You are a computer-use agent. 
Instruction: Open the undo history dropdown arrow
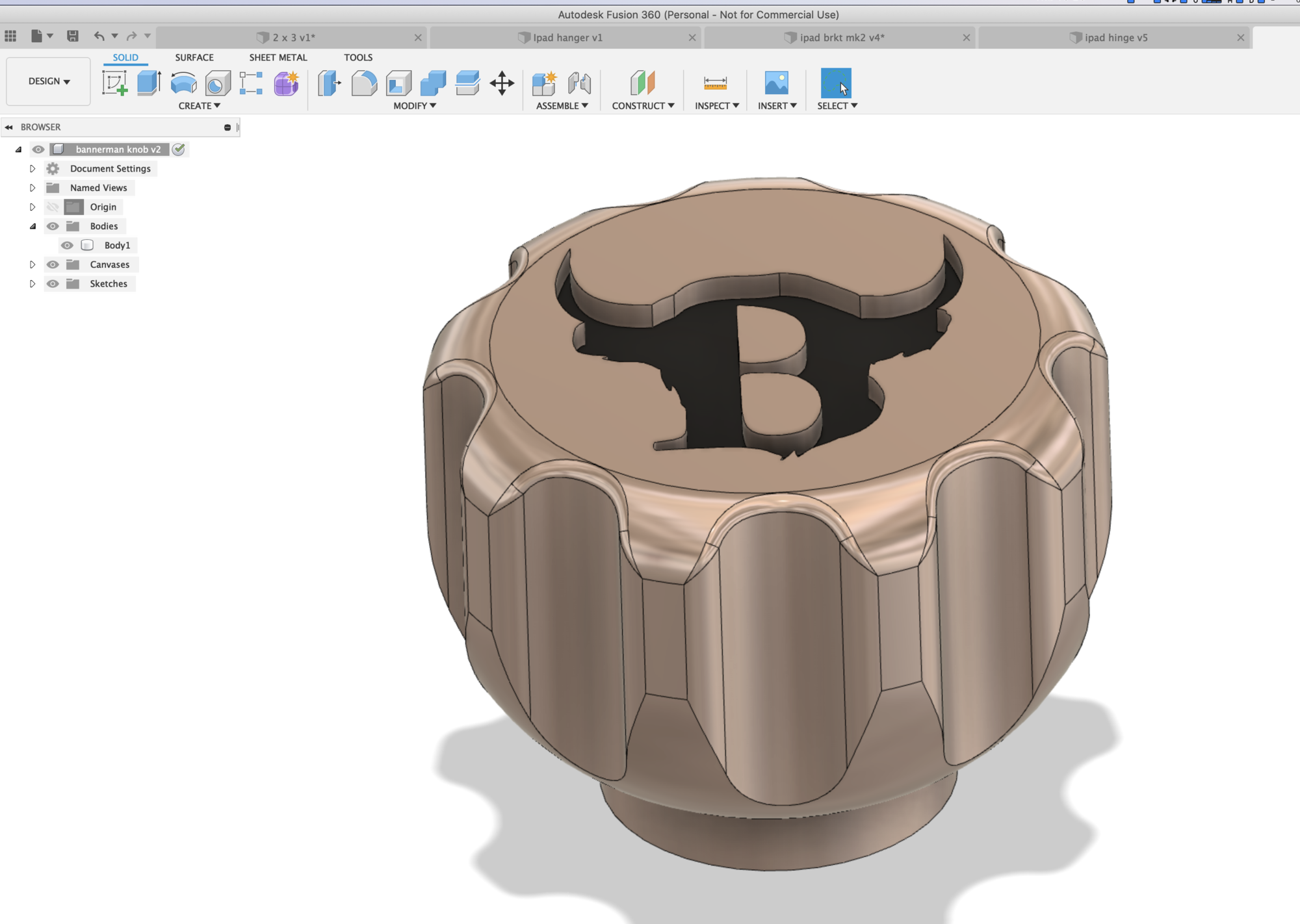coord(114,36)
